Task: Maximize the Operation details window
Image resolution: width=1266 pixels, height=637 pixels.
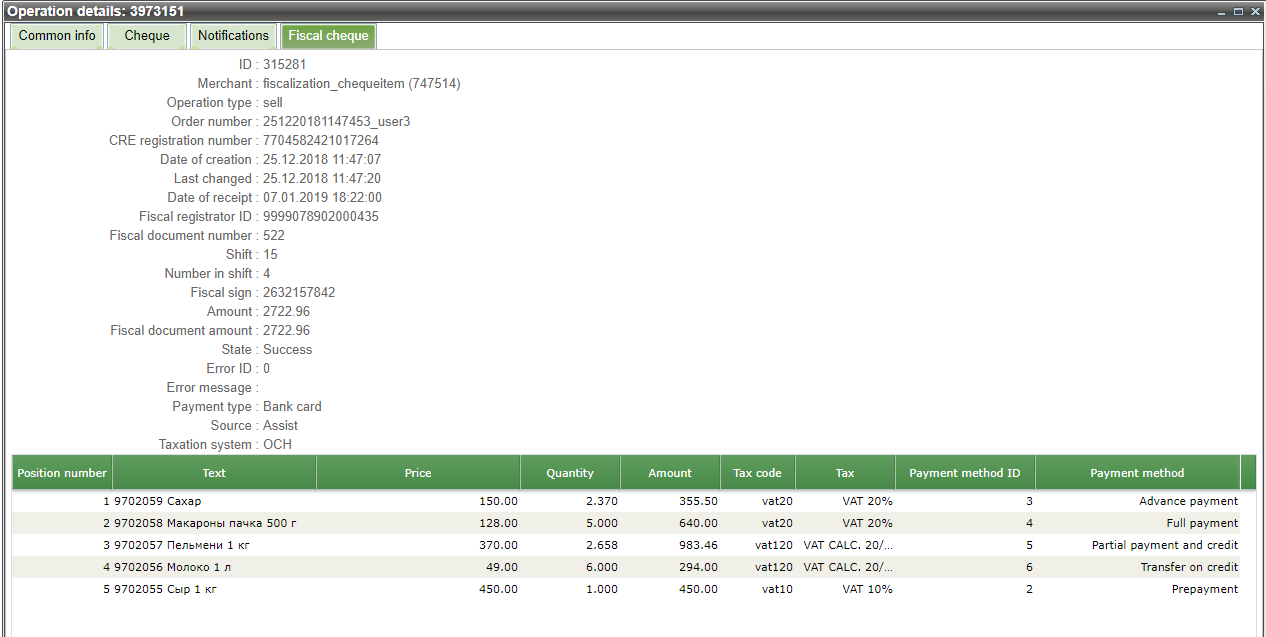Action: 1238,11
